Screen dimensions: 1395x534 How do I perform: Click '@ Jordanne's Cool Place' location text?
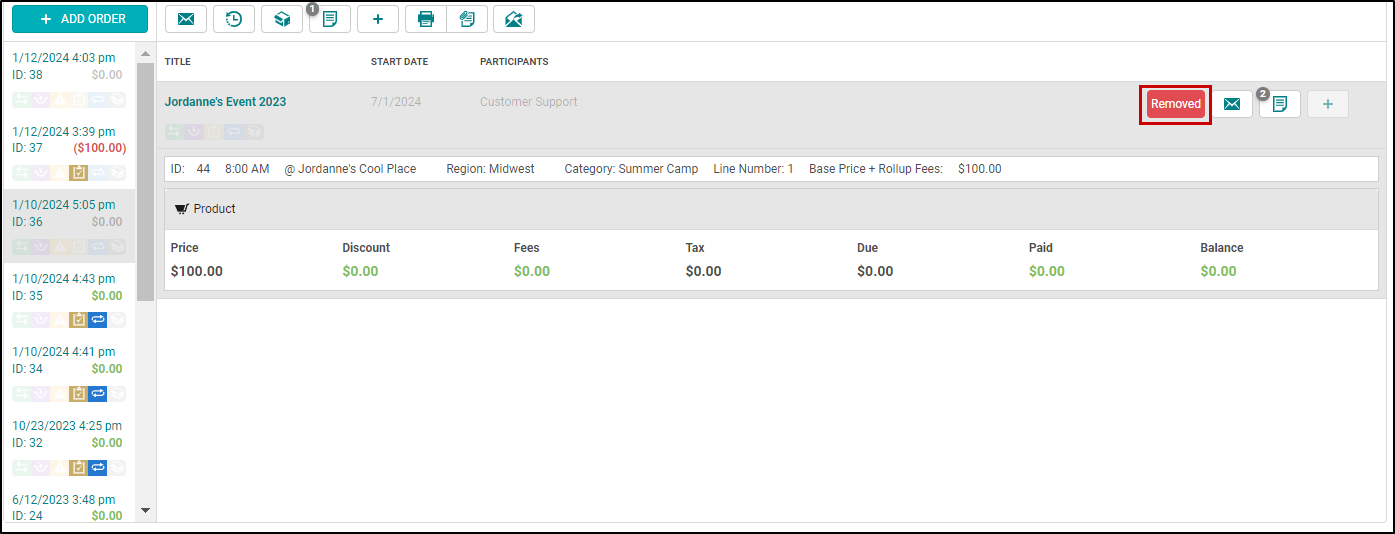tap(350, 169)
